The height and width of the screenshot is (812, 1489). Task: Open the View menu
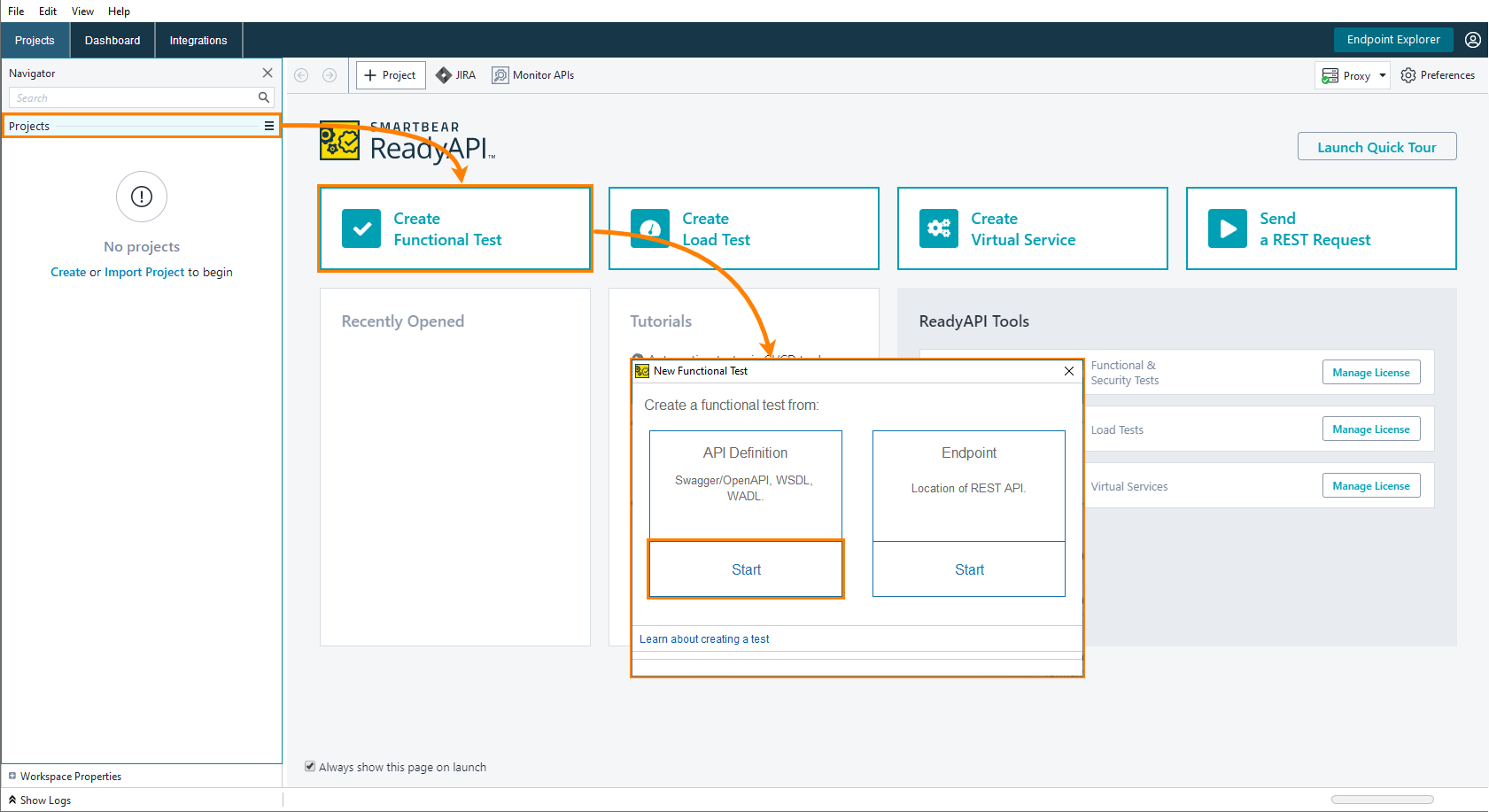click(82, 12)
